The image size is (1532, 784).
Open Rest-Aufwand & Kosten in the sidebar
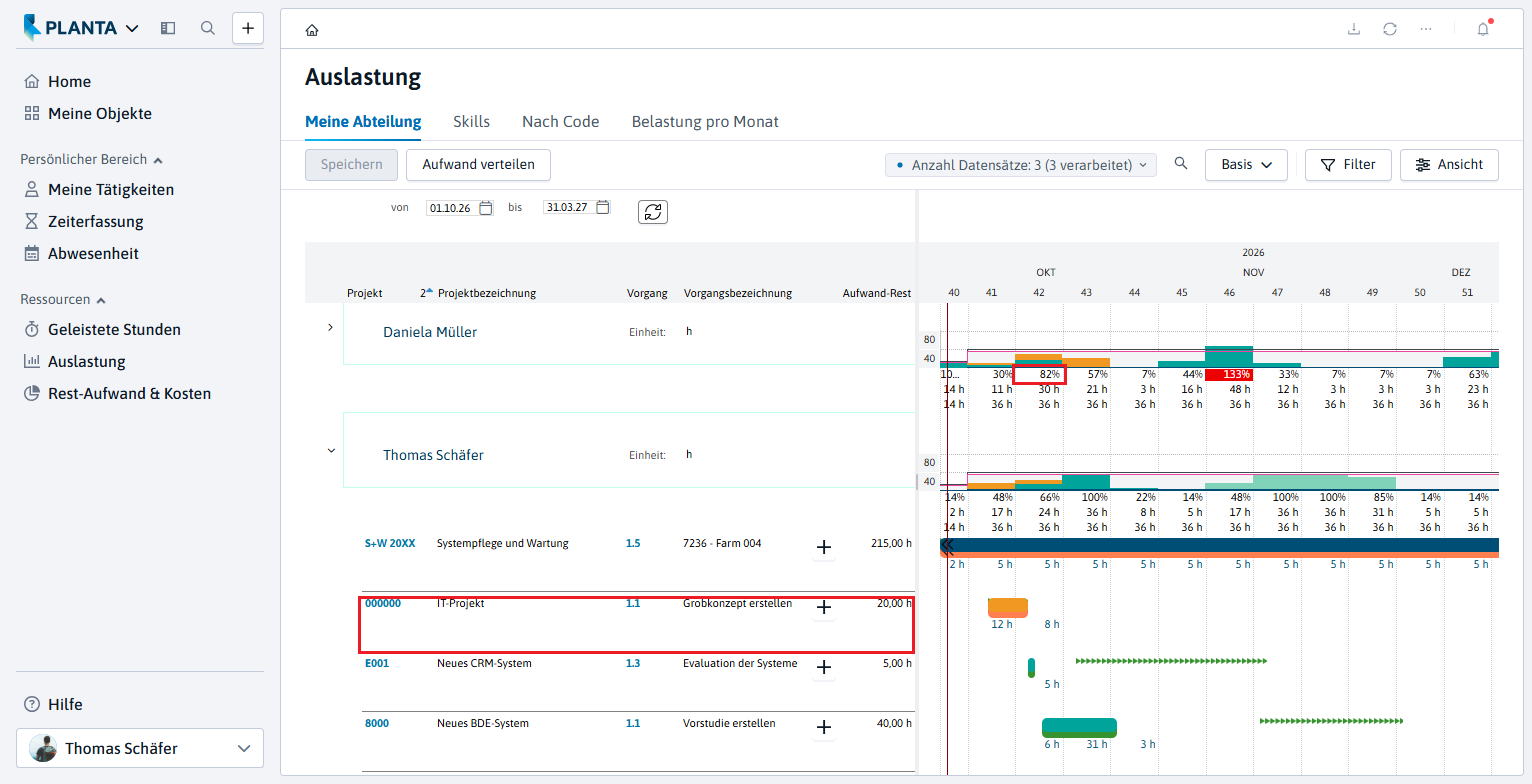coord(129,394)
